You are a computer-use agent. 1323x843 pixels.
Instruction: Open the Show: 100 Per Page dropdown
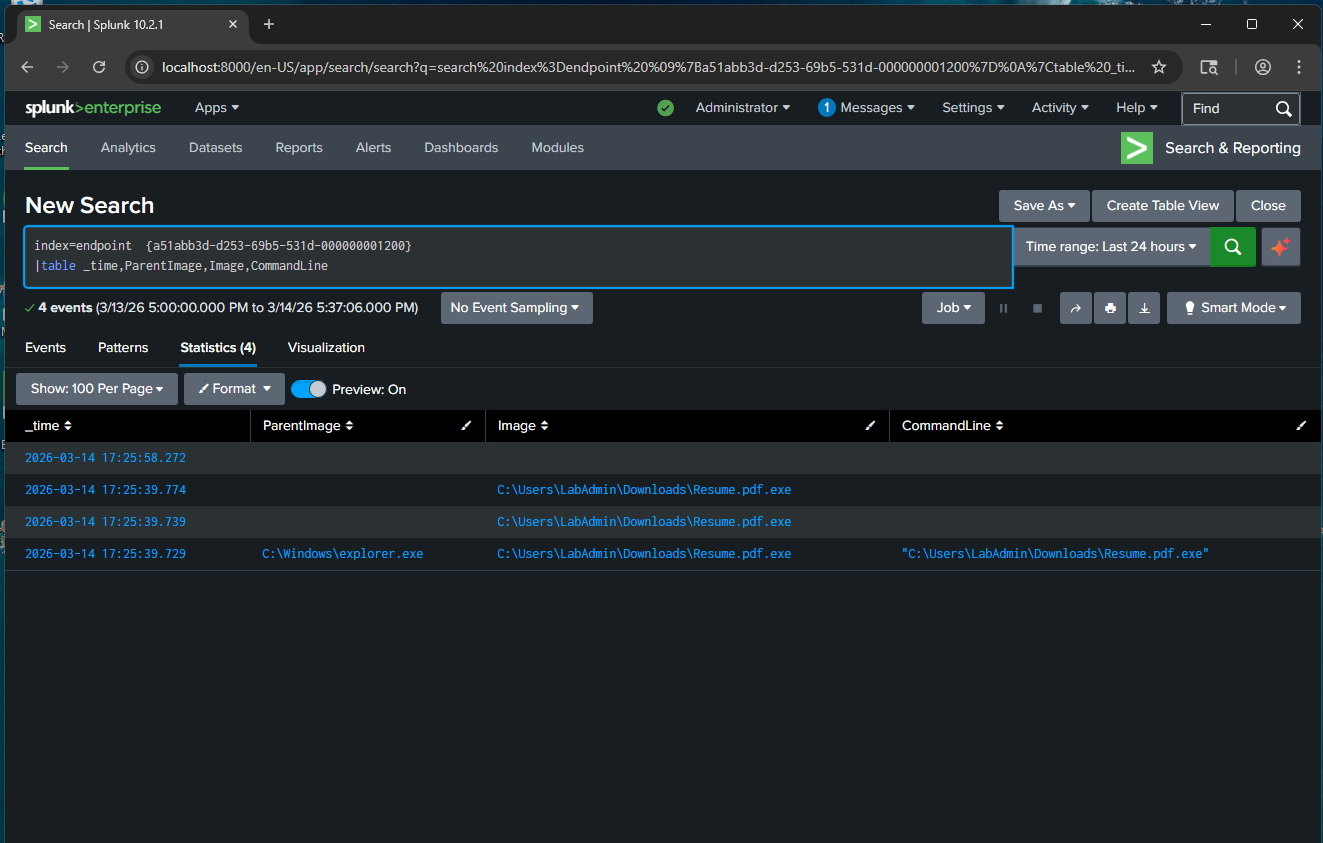pyautogui.click(x=96, y=388)
